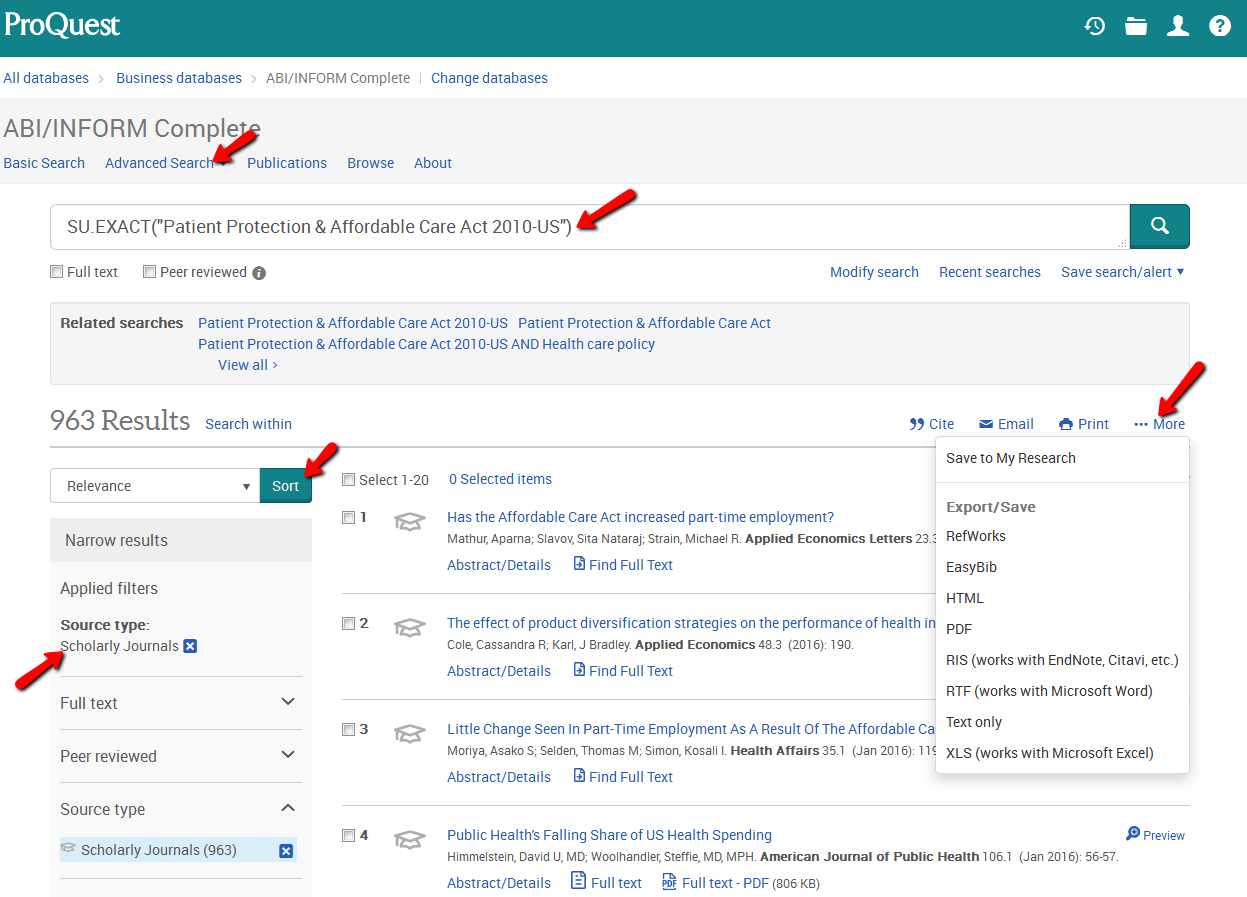Screen dimensions: 1247x897
Task: Open title Public Health's Falling Share article
Action: 609,835
